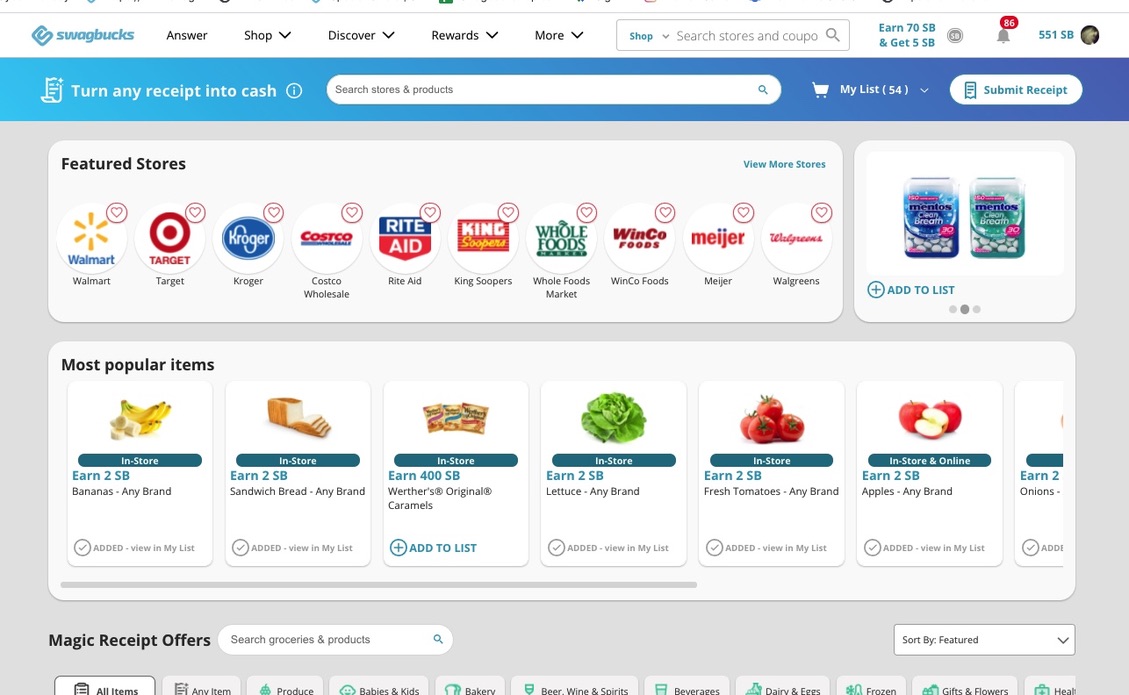This screenshot has height=695, width=1129.
Task: Favorite Walmart with its heart icon
Action: pyautogui.click(x=117, y=213)
